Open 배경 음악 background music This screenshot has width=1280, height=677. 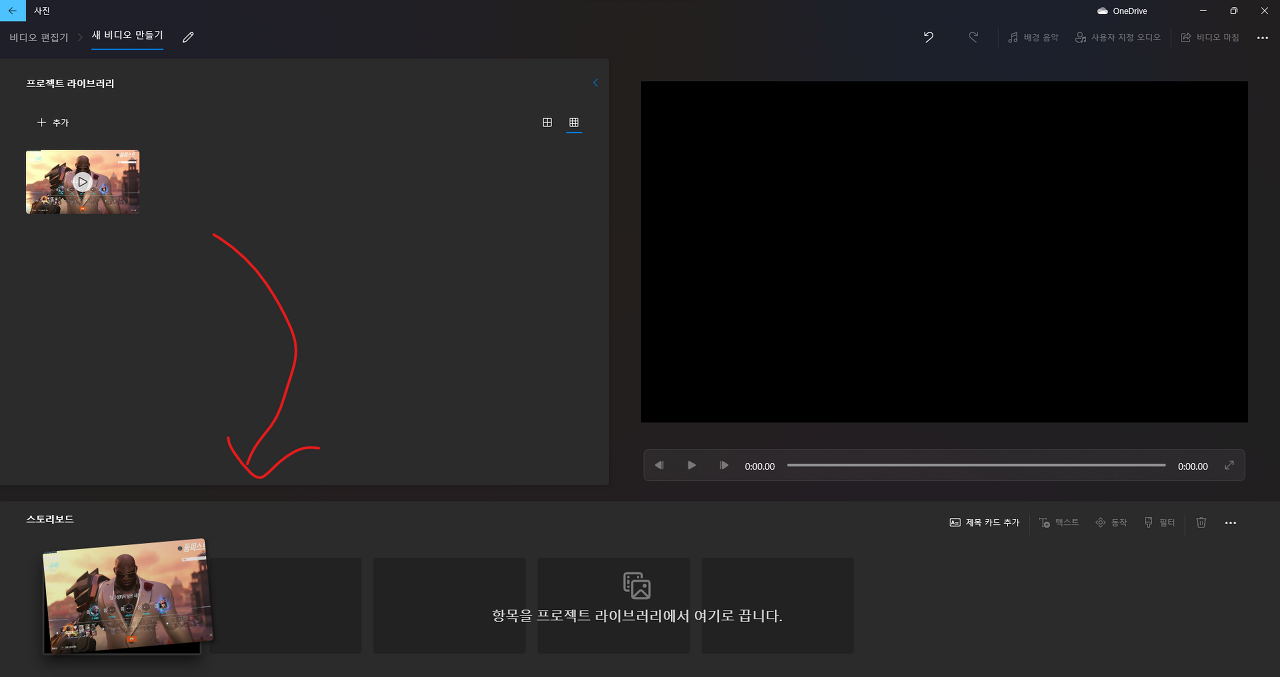tap(1033, 37)
